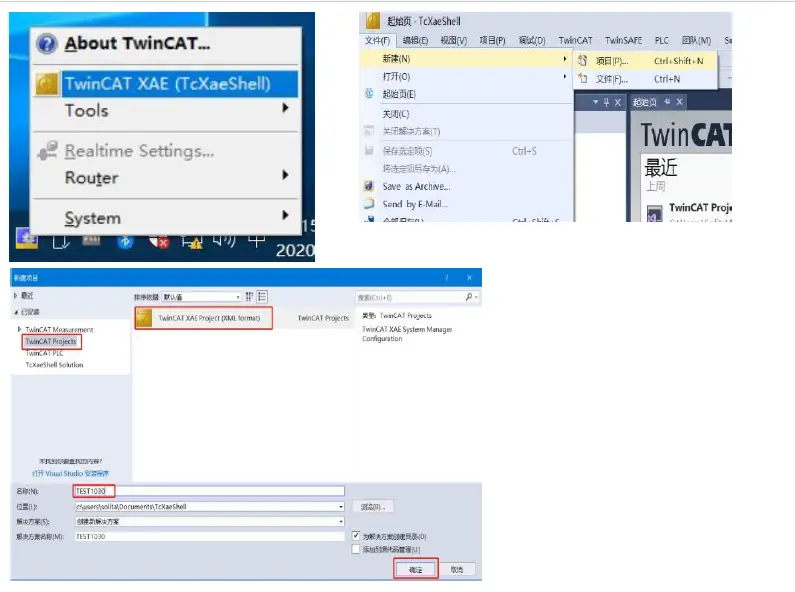Click the security shield tray icon with red X
The width and height of the screenshot is (795, 592).
pyautogui.click(x=159, y=242)
